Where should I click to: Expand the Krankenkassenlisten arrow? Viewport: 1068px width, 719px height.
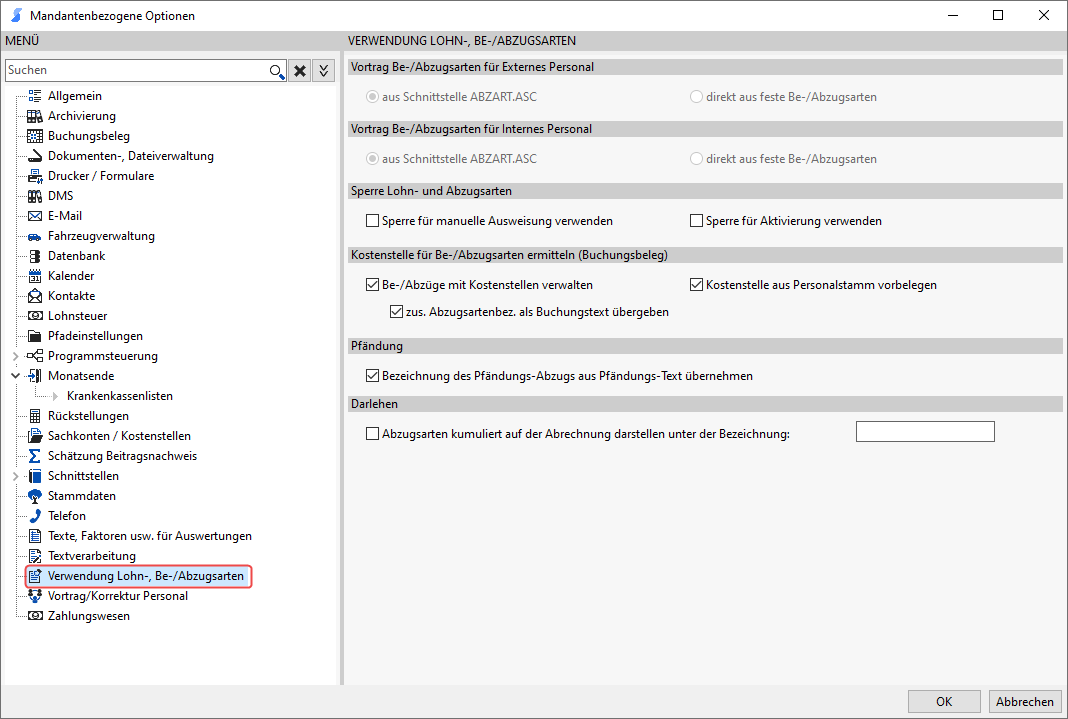point(55,396)
